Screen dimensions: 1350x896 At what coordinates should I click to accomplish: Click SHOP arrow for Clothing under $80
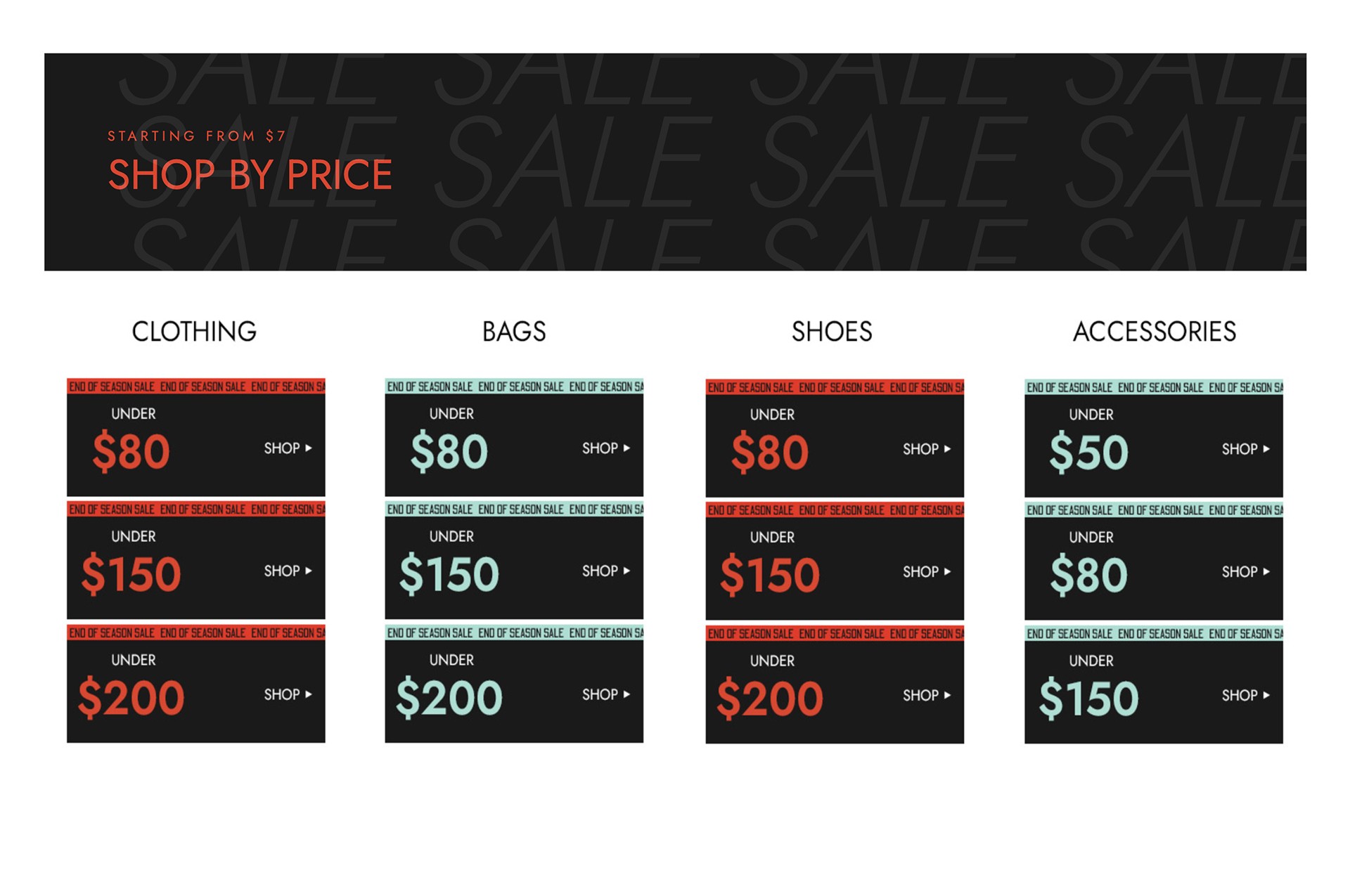pyautogui.click(x=288, y=448)
